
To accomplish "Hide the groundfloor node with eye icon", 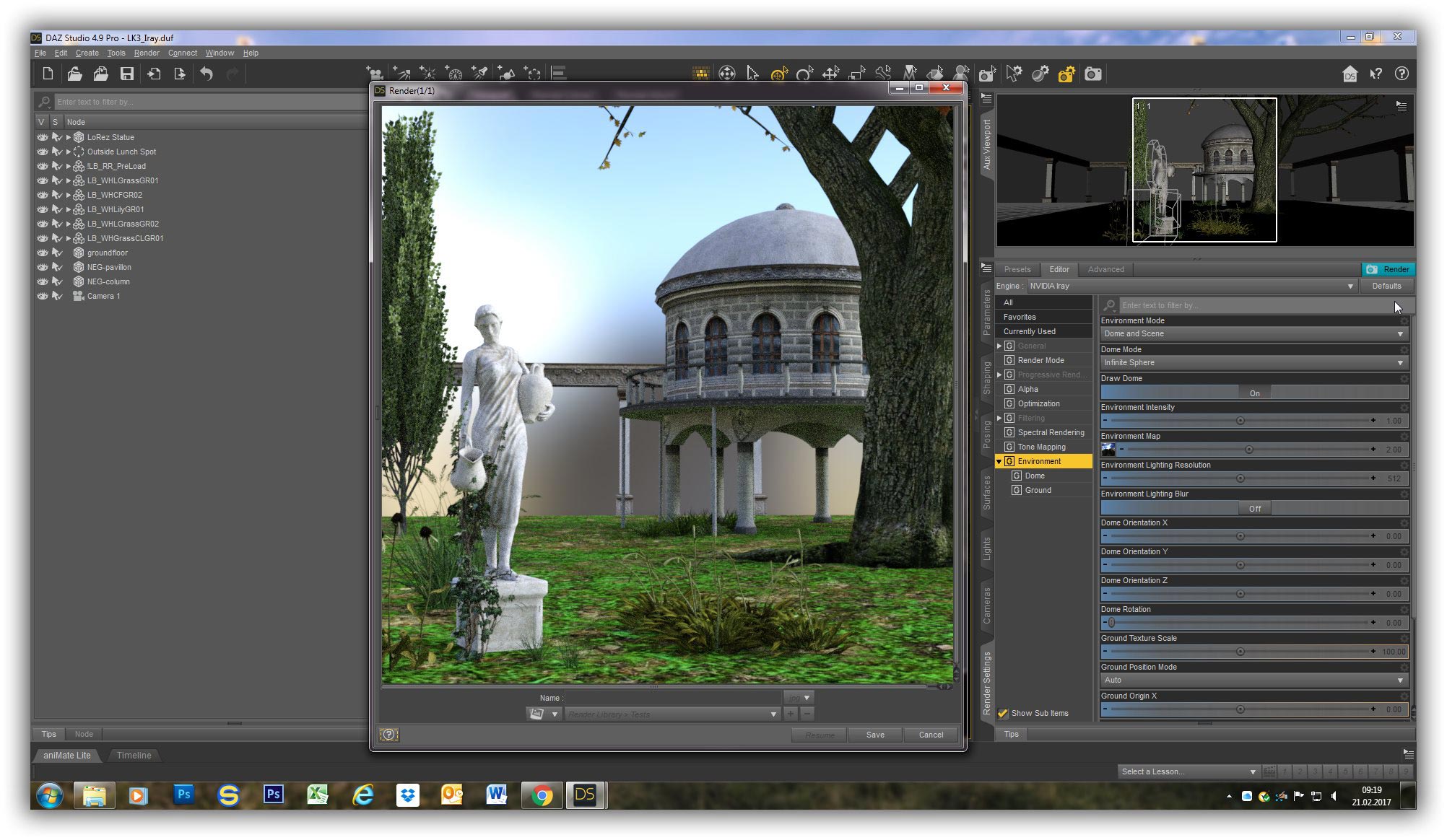I will [43, 253].
